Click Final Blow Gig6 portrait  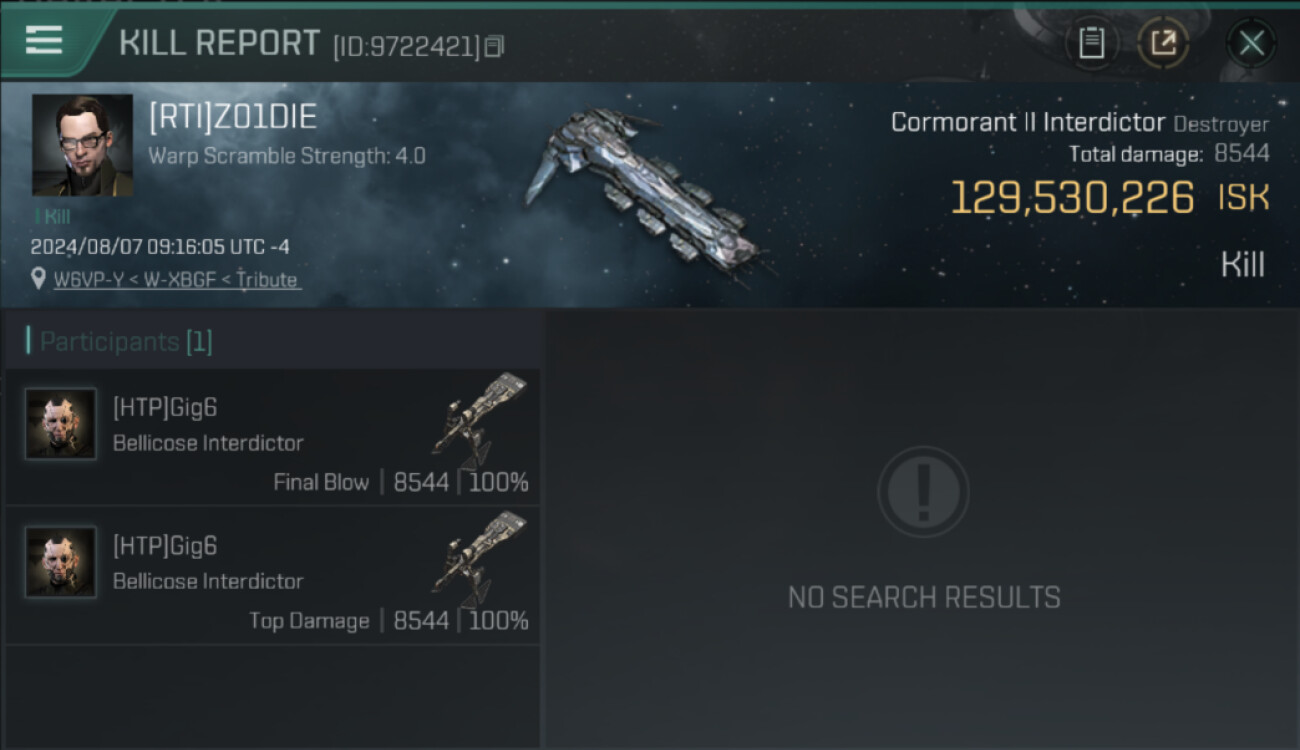(61, 424)
